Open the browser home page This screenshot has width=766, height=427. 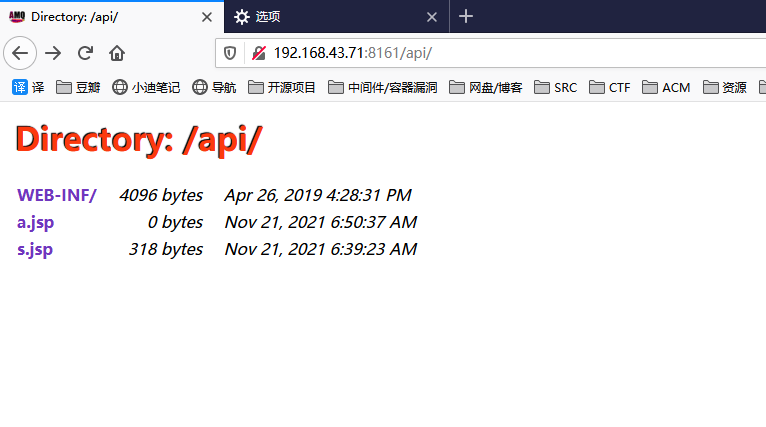[x=117, y=53]
